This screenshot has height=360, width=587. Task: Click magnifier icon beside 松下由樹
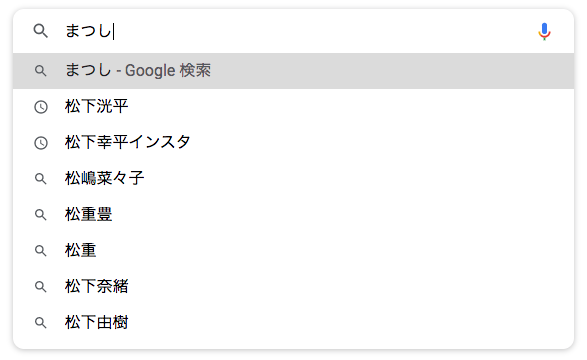(40, 323)
